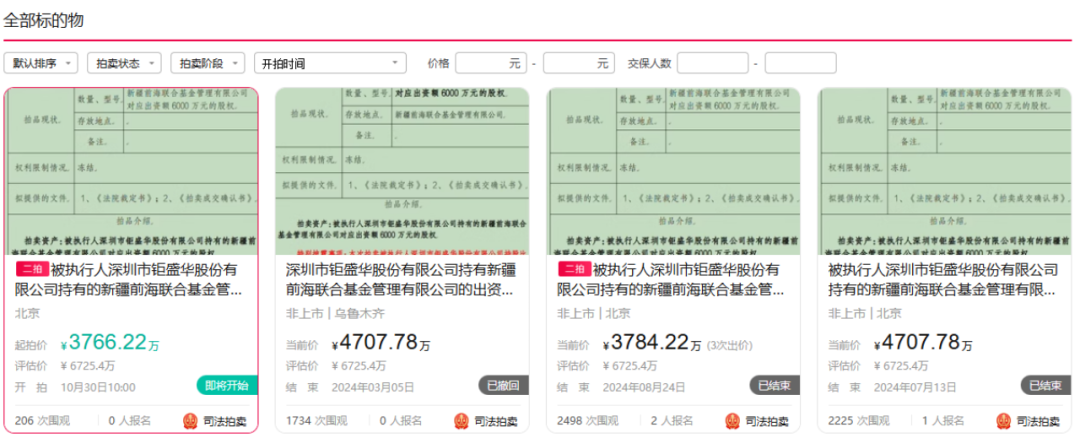
Task: Click the 2024年08月24日 end date
Action: click(645, 387)
